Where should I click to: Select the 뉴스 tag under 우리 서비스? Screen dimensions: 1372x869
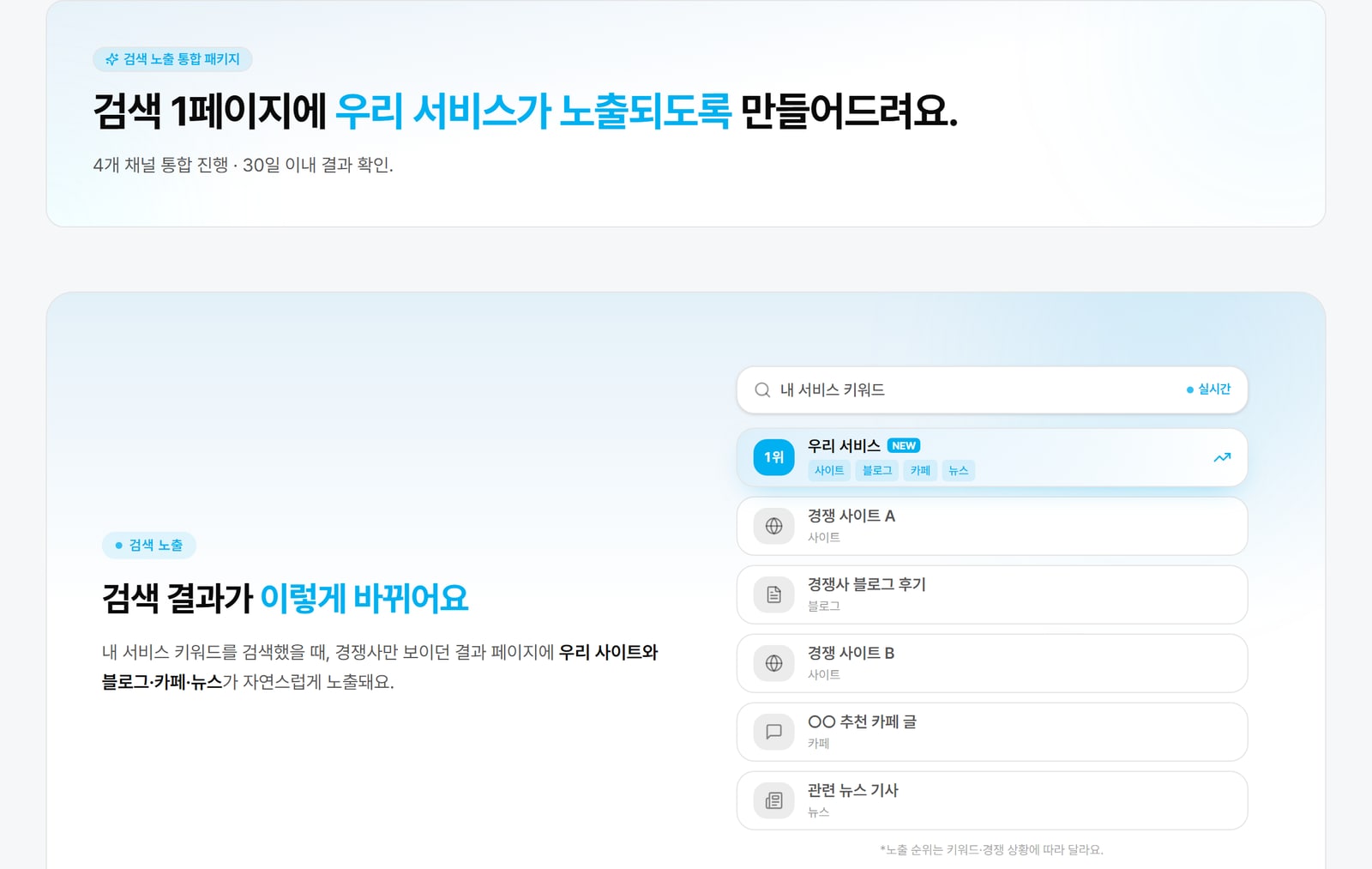point(959,470)
